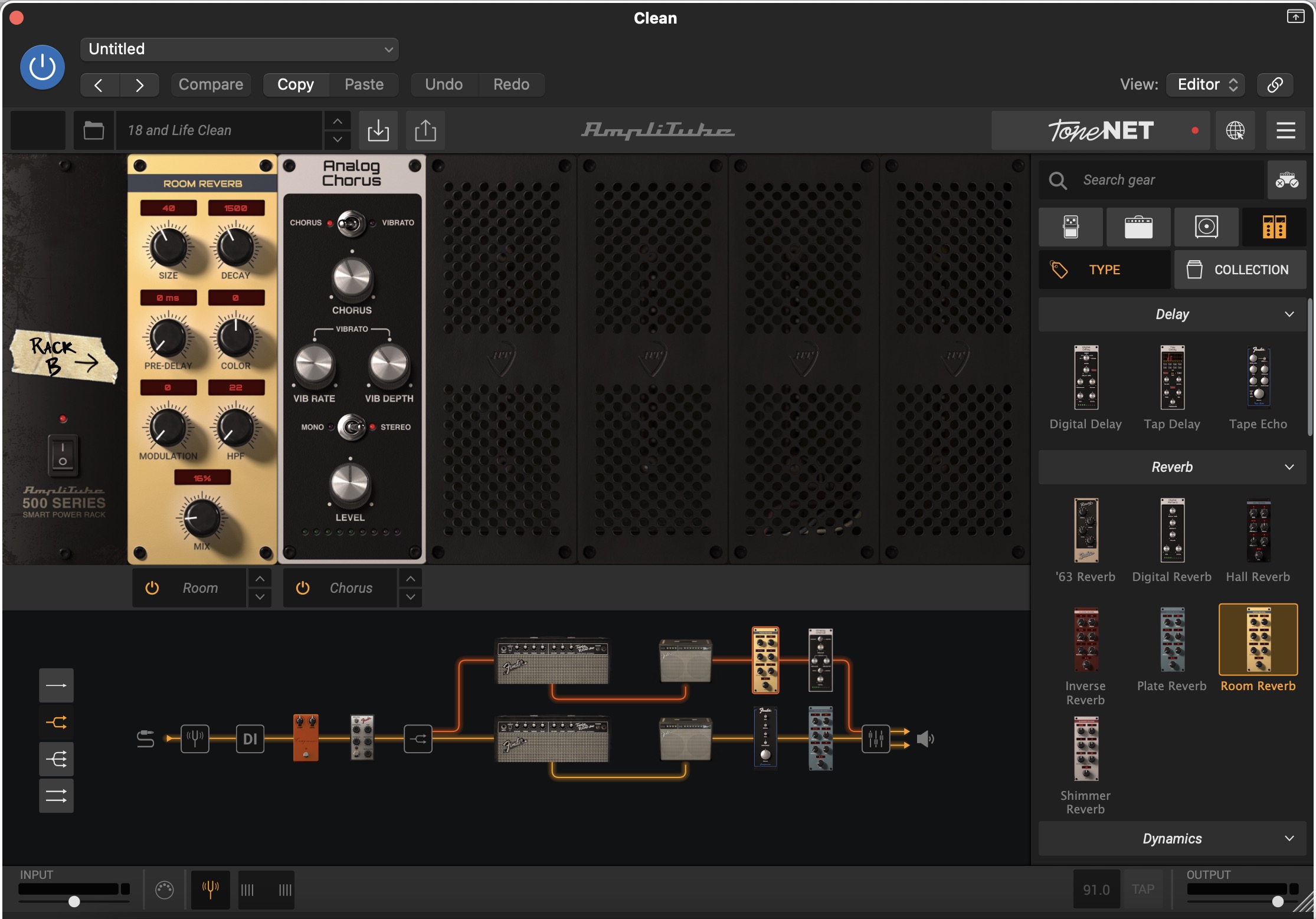Click the signal splitter block in chain
This screenshot has width=1316, height=919.
click(x=418, y=739)
